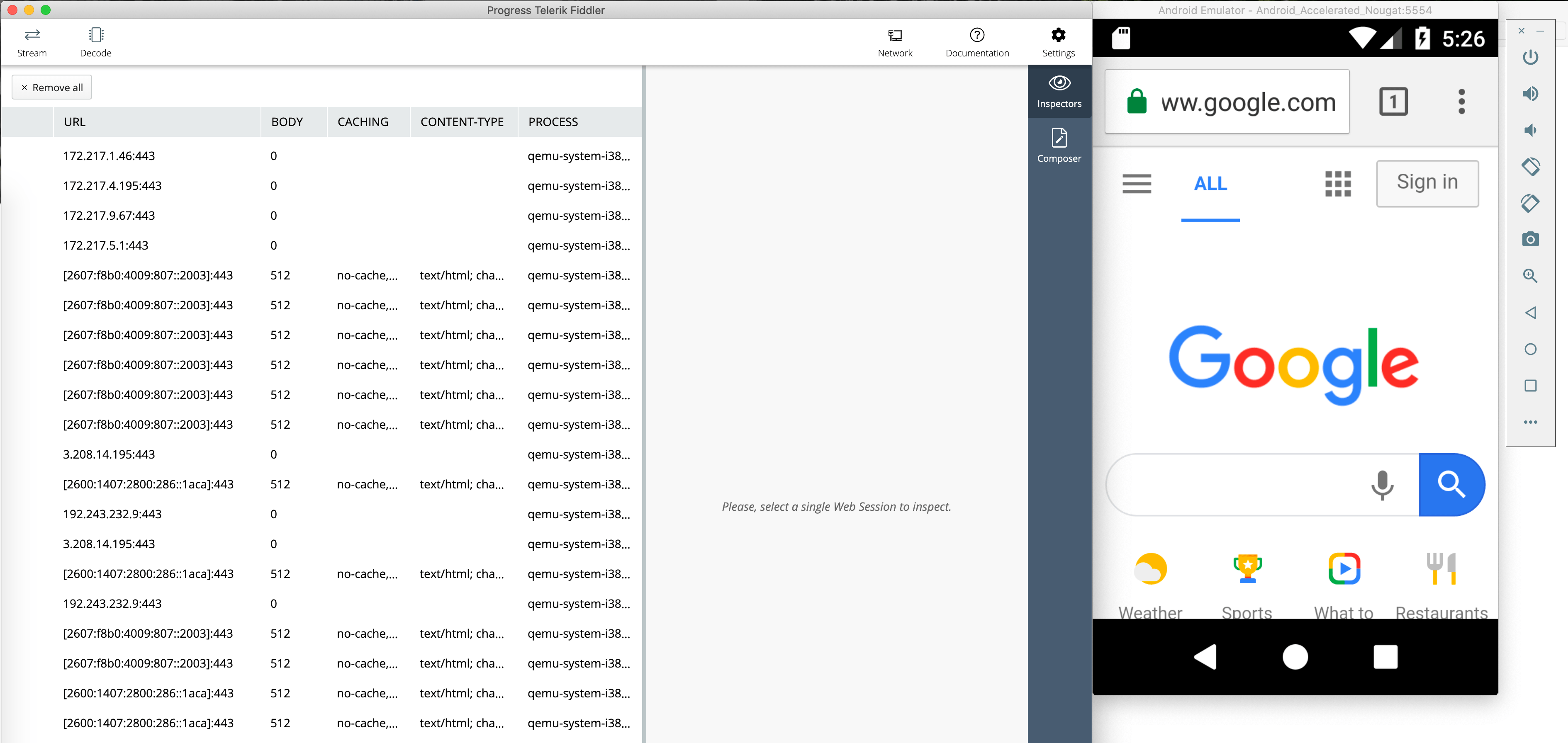Viewport: 1568px width, 743px height.
Task: Select the 172.217.1.46:443 session row
Action: tap(321, 156)
